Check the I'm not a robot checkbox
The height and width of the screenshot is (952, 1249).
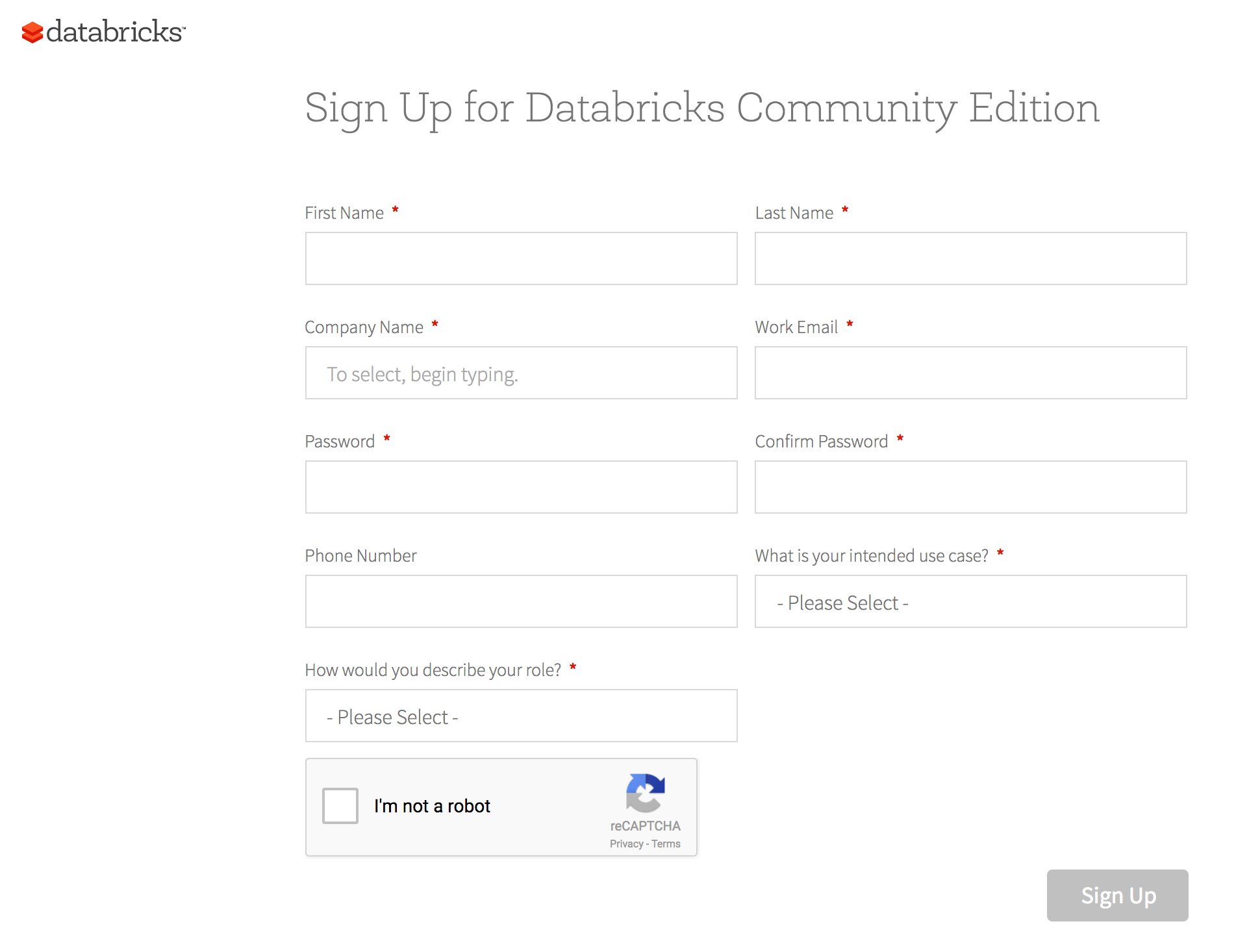[x=340, y=806]
